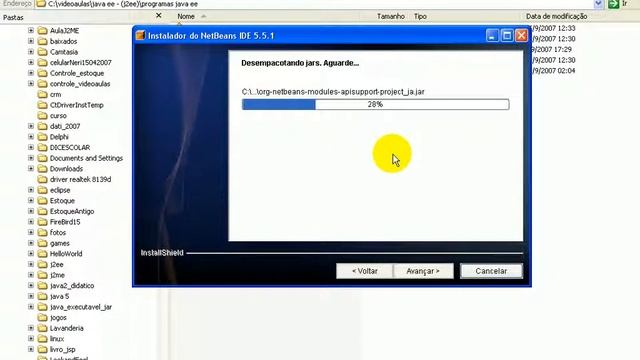Select the Downloads folder label
The width and height of the screenshot is (640, 360).
coord(66,169)
